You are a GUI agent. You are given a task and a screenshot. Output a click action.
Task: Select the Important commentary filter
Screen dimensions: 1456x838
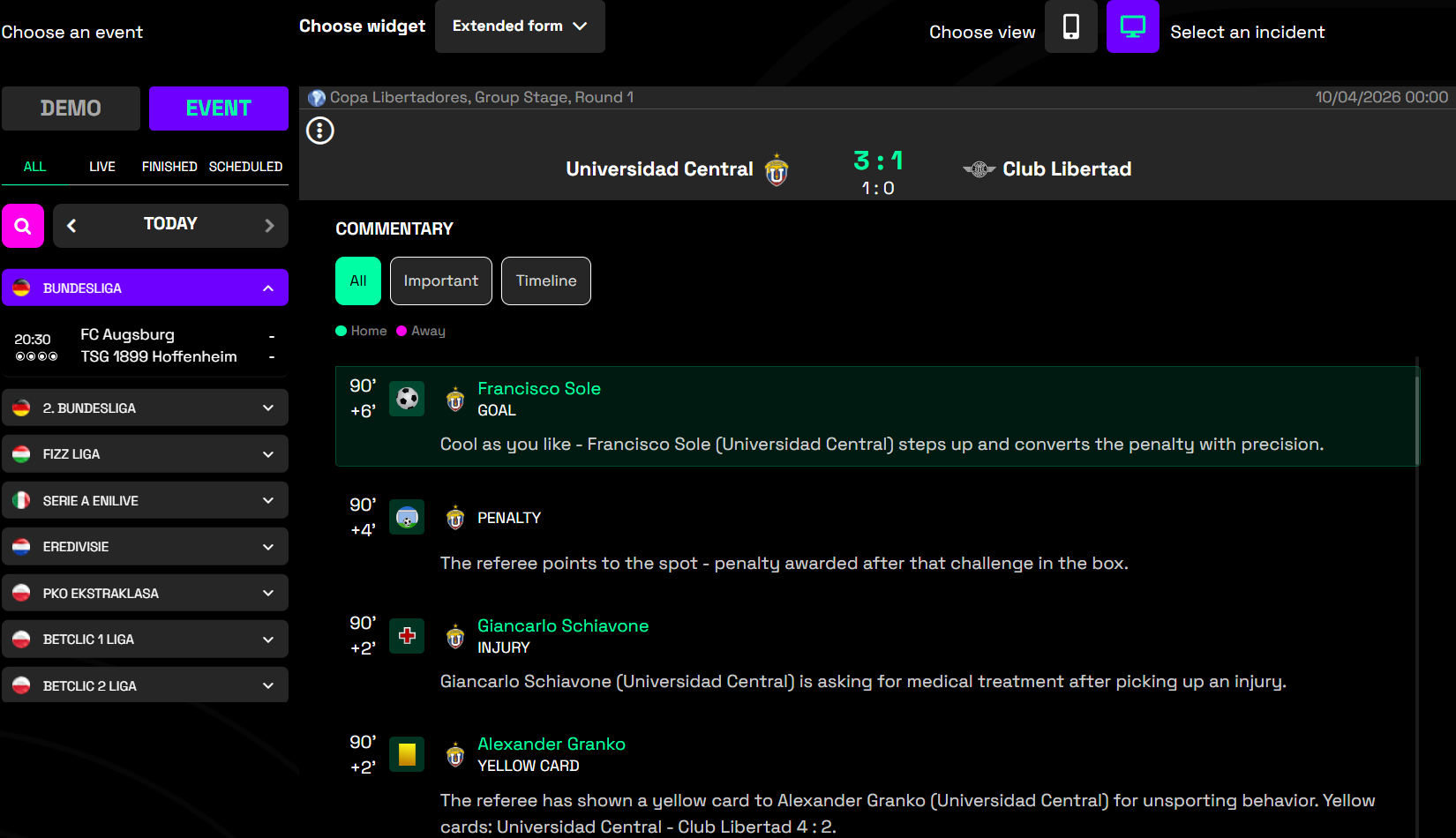441,281
